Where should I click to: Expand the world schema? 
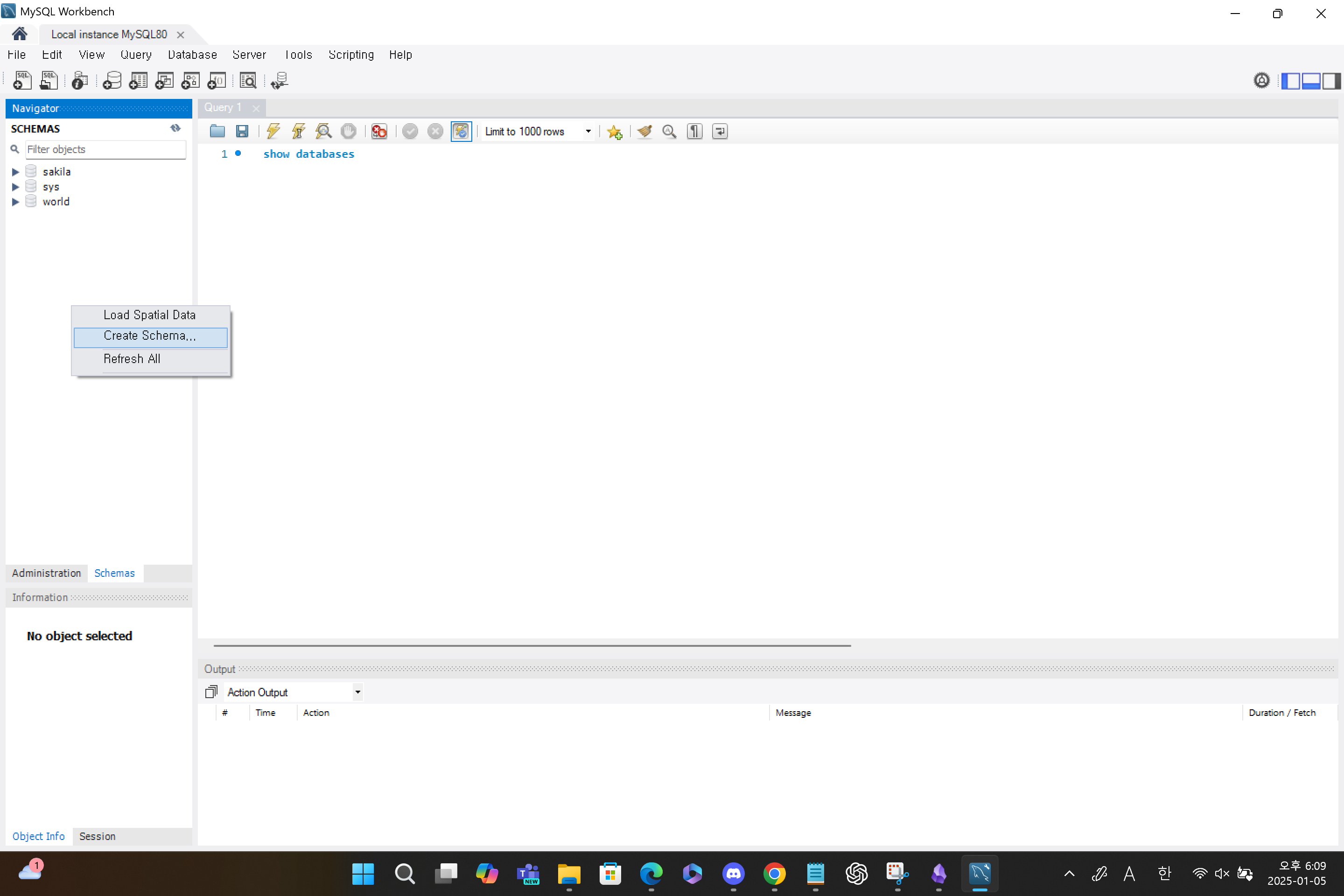click(15, 202)
